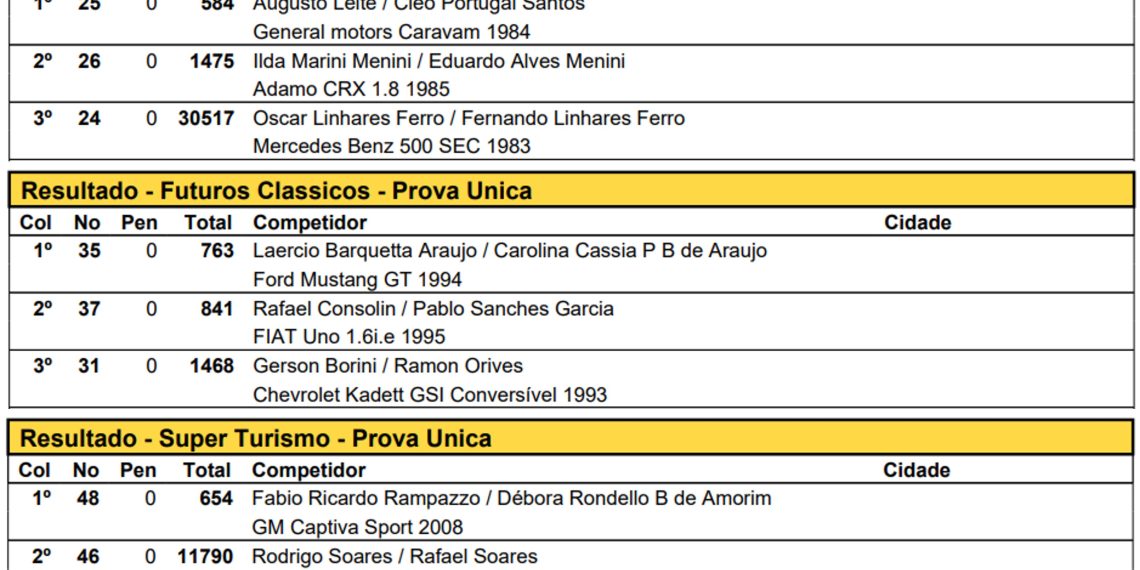Click the Super Turismo results heading
The width and height of the screenshot is (1140, 570).
click(x=256, y=439)
